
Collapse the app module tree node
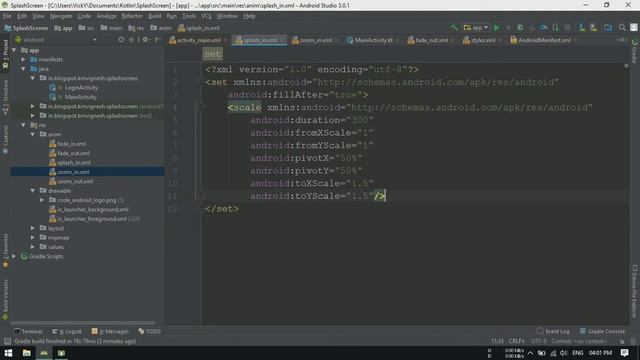15,50
